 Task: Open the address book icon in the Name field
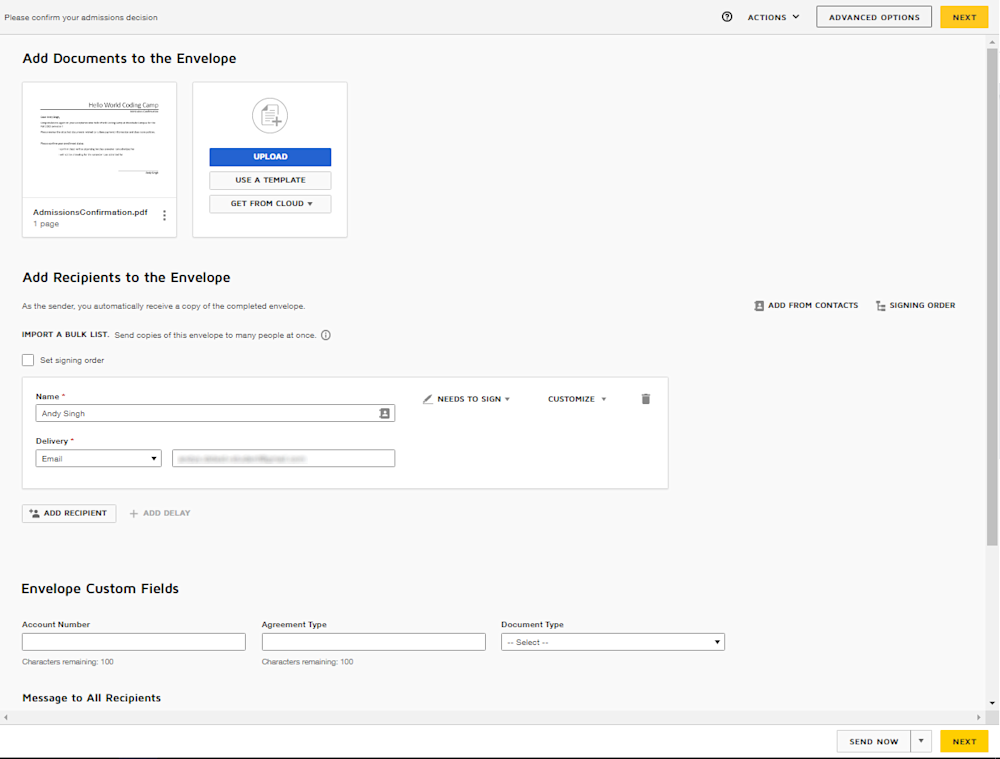click(385, 413)
